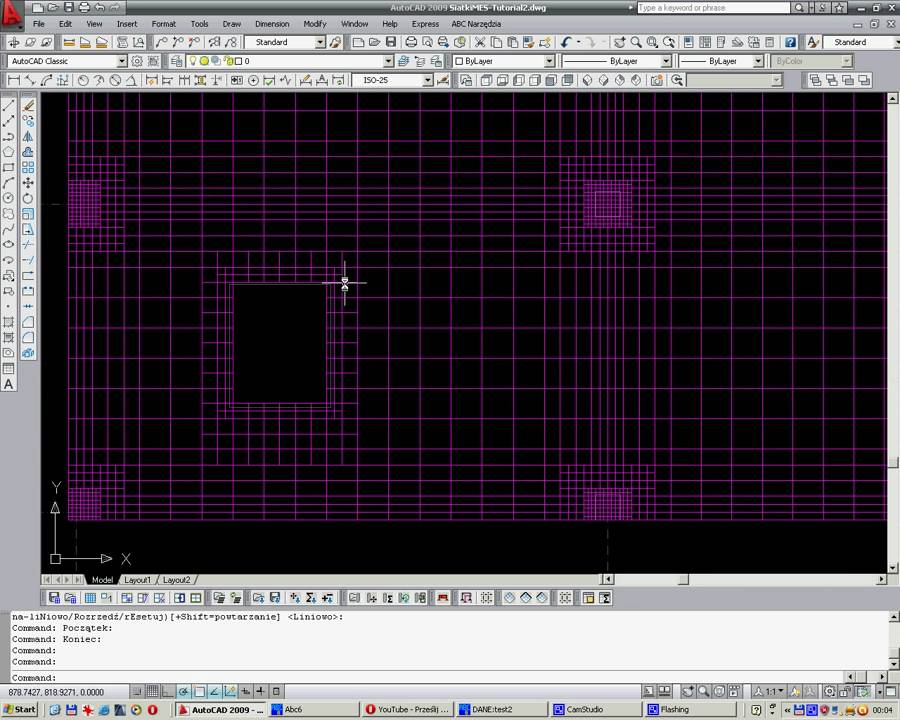900x720 pixels.
Task: Click the keyword search field
Action: pyautogui.click(x=713, y=8)
